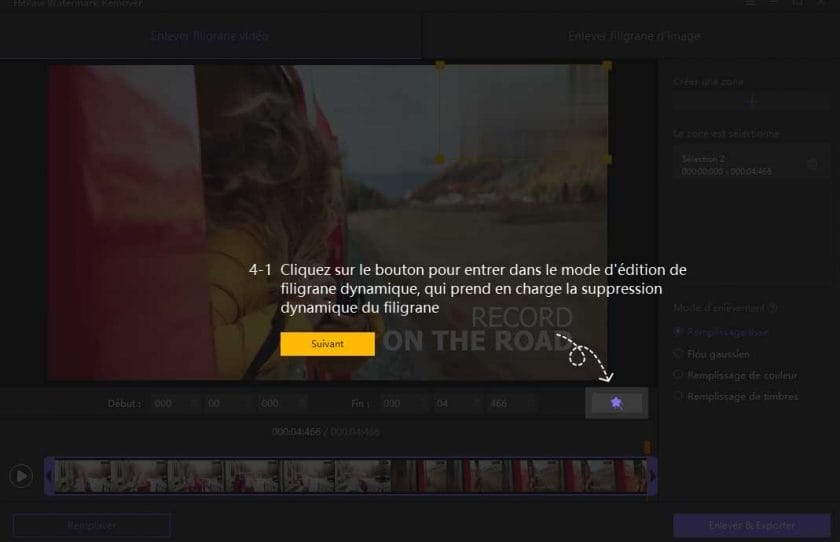Viewport: 840px width, 542px height.
Task: Click the Enlever & Exporter button
Action: pyautogui.click(x=752, y=525)
